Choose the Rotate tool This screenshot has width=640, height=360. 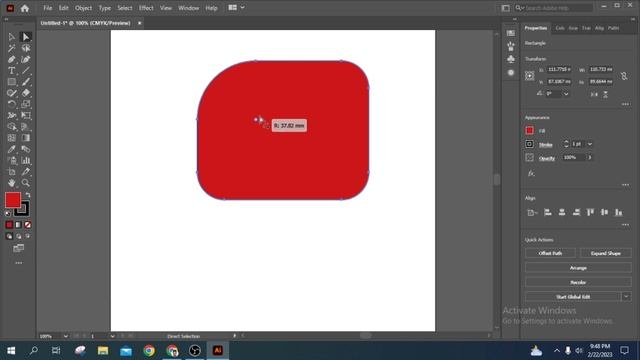(x=11, y=104)
